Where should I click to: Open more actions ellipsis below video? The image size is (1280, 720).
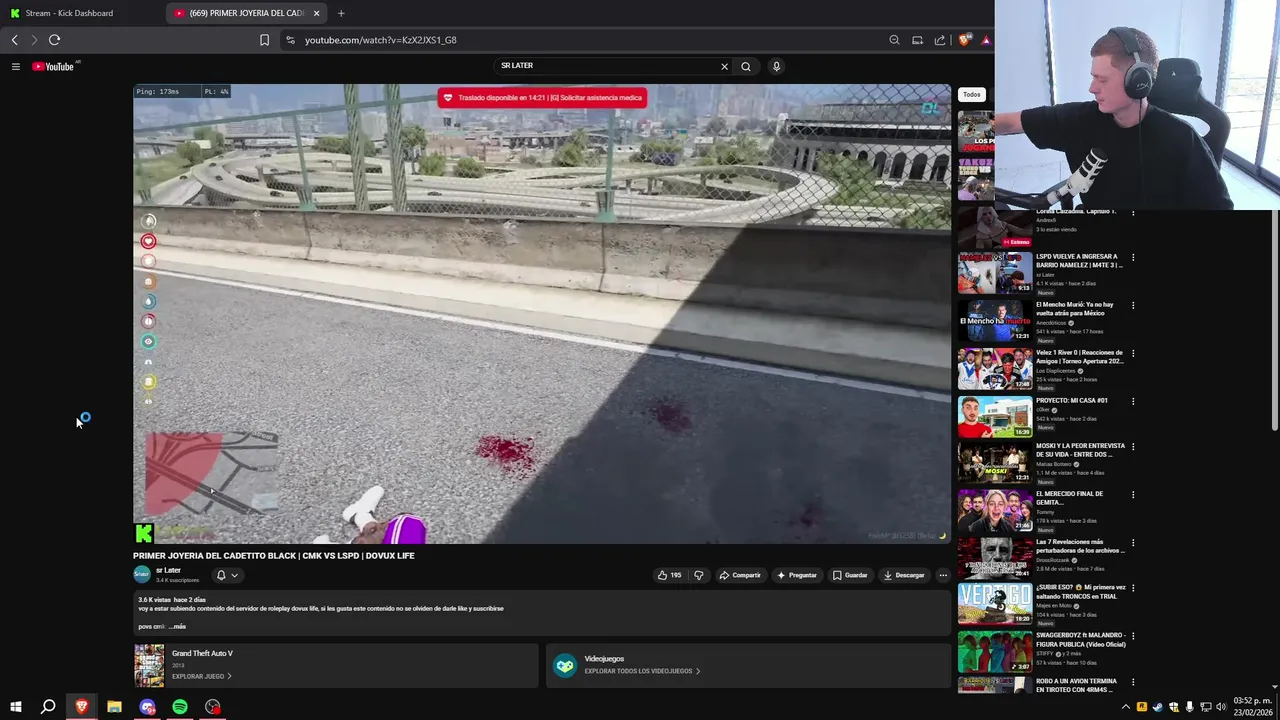click(943, 575)
